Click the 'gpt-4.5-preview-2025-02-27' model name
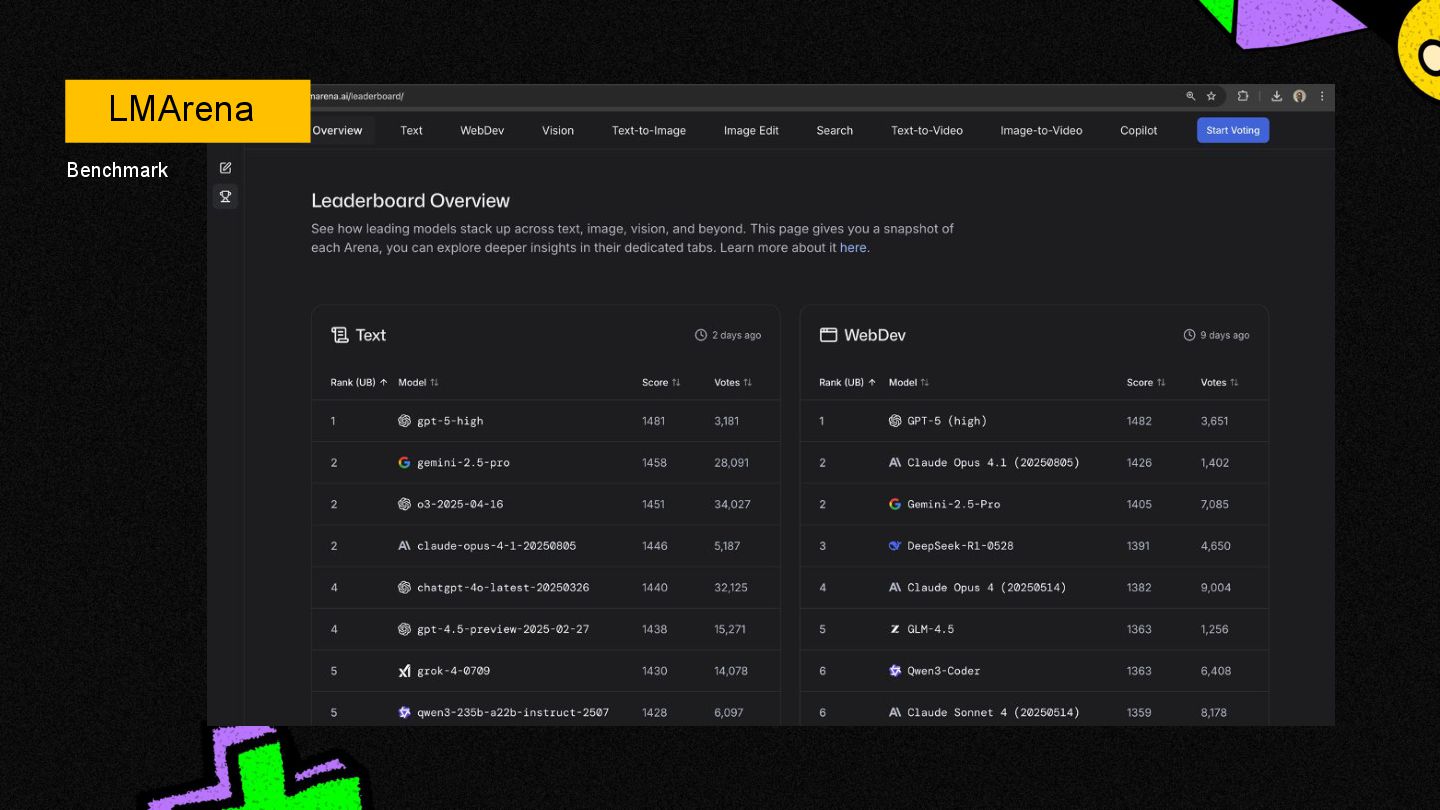This screenshot has height=810, width=1440. click(503, 629)
